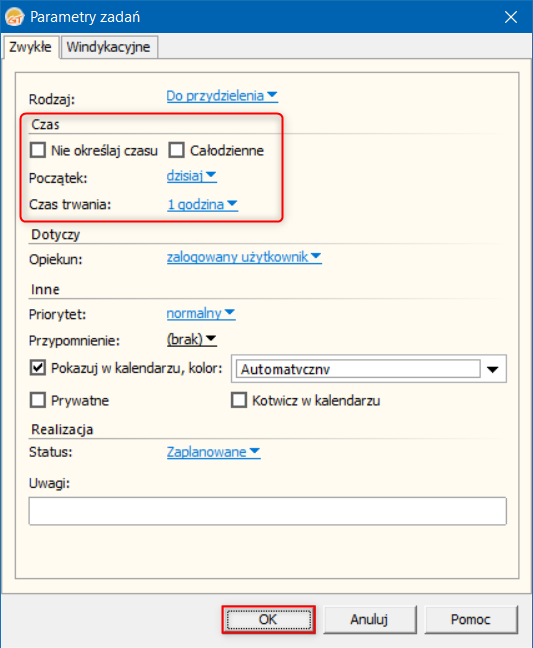This screenshot has height=648, width=533.
Task: Click into the Uwagi text field
Action: [267, 511]
